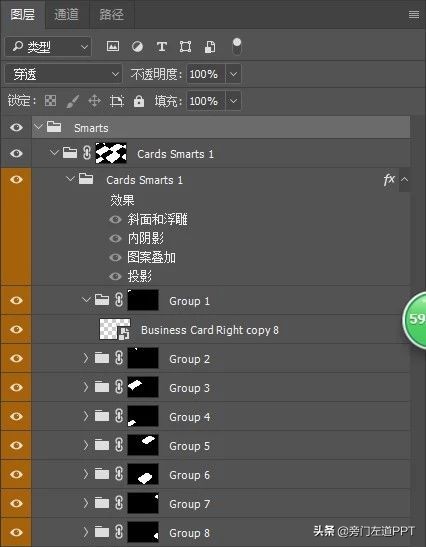This screenshot has height=547, width=426.
Task: Filter layers by type layer icon
Action: 161,46
